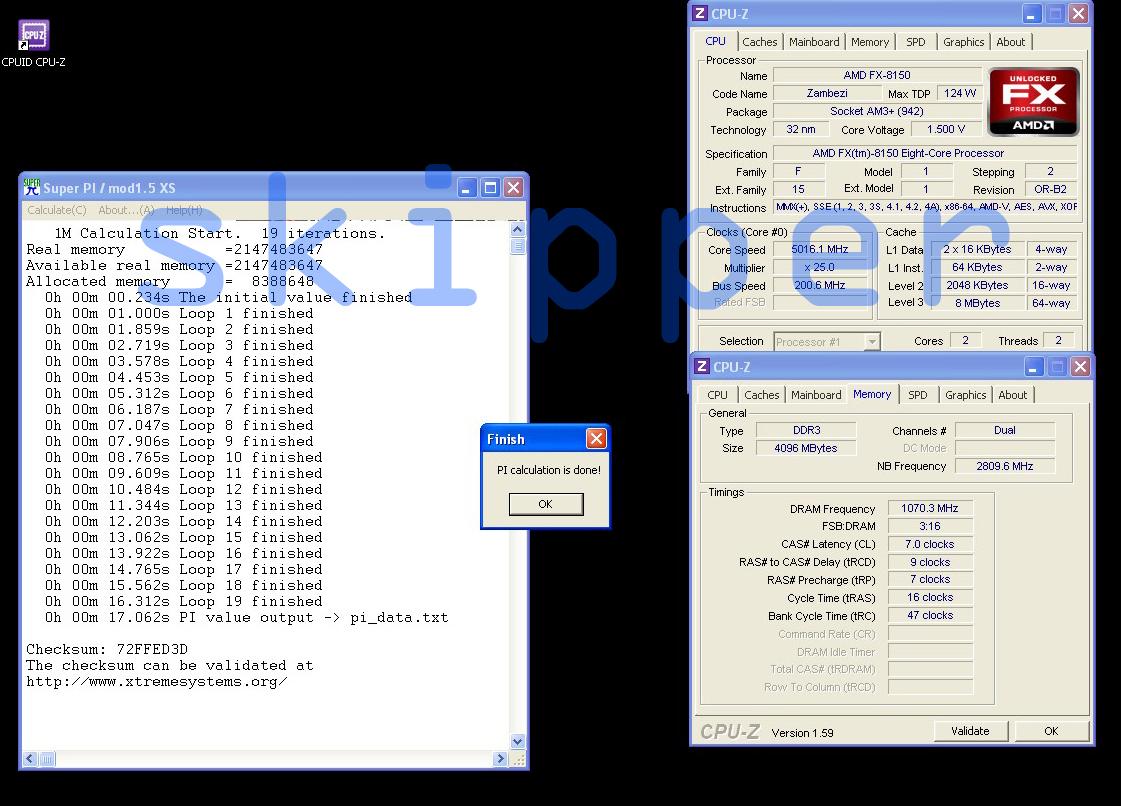
Task: Click memory Size value 4096 MBytes
Action: point(806,448)
